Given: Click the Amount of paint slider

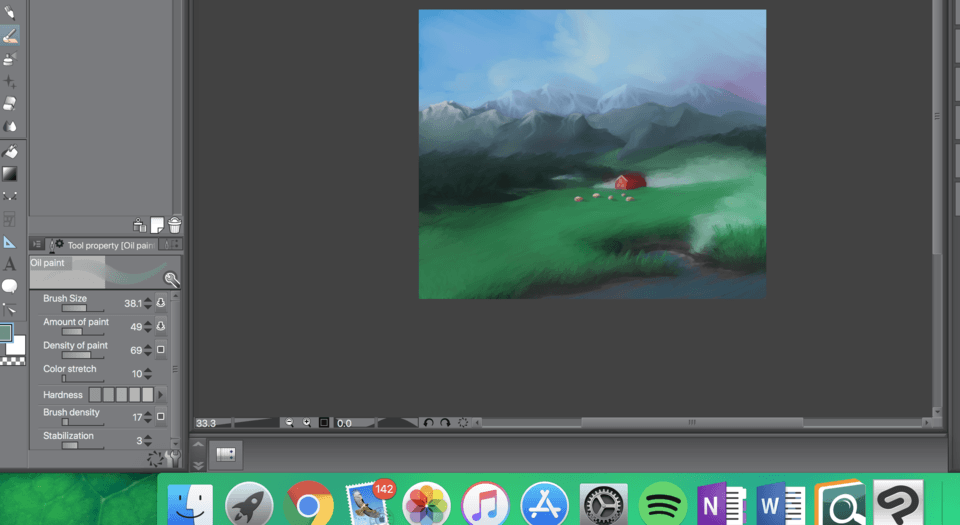Looking at the screenshot, I should point(83,332).
